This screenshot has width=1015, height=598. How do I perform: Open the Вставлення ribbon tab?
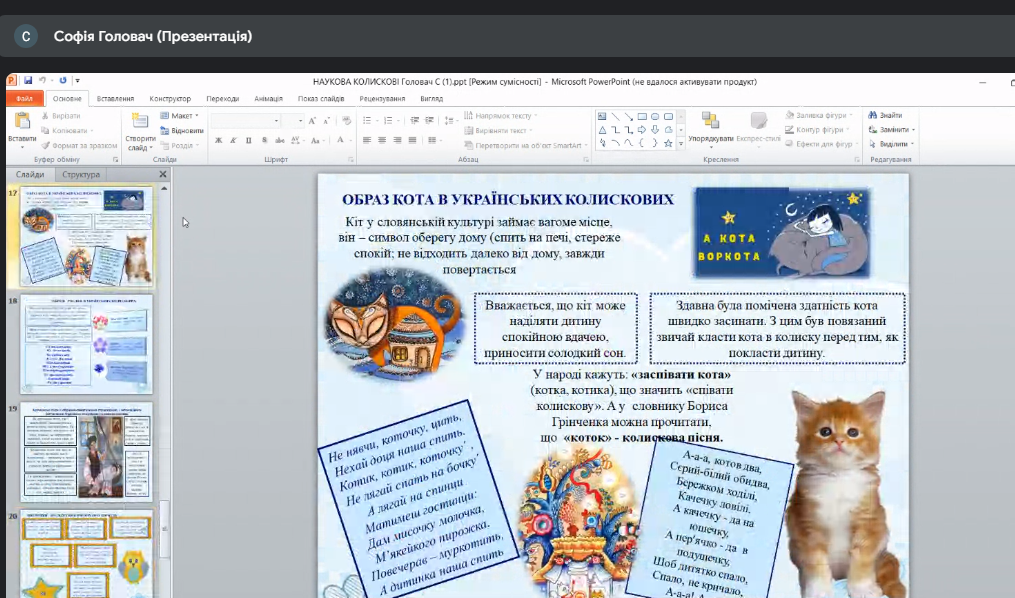pos(115,99)
